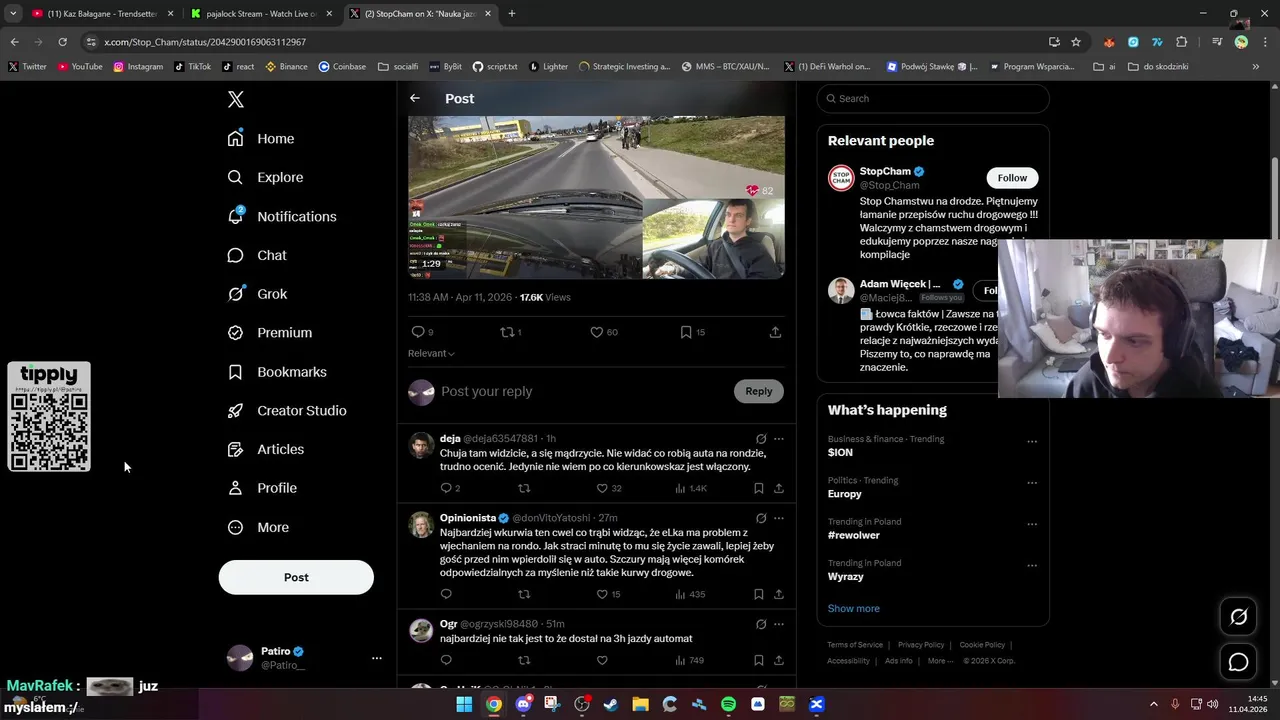This screenshot has width=1280, height=720.
Task: Click the X Search field
Action: [933, 98]
